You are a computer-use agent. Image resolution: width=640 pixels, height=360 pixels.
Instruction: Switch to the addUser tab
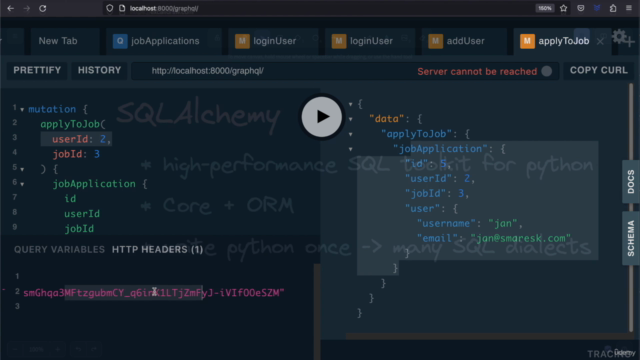[464, 41]
